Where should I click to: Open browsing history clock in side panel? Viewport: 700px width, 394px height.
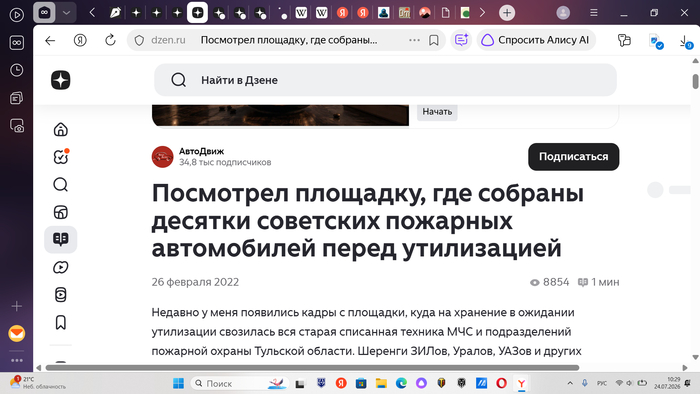point(17,70)
